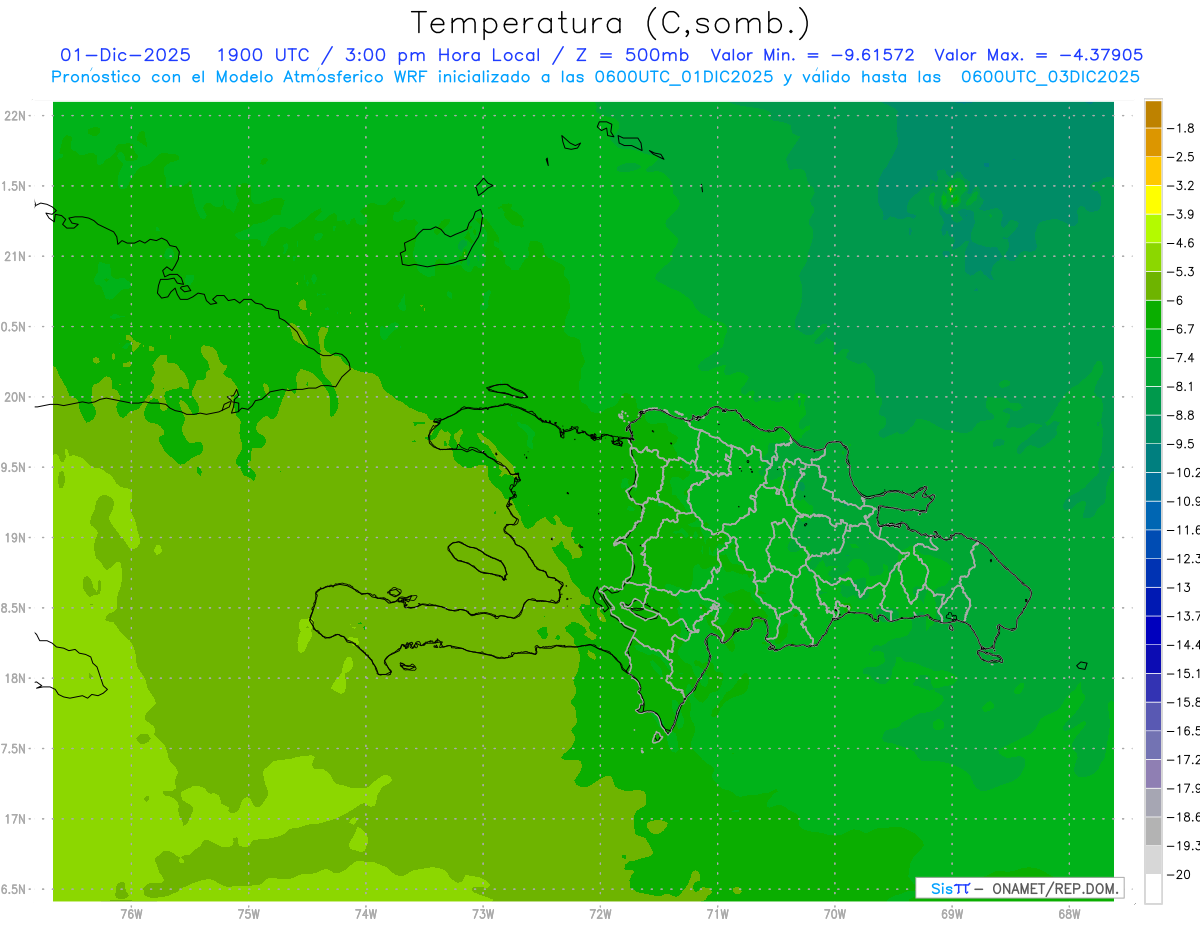Click the '19N' latitude label

[15, 538]
